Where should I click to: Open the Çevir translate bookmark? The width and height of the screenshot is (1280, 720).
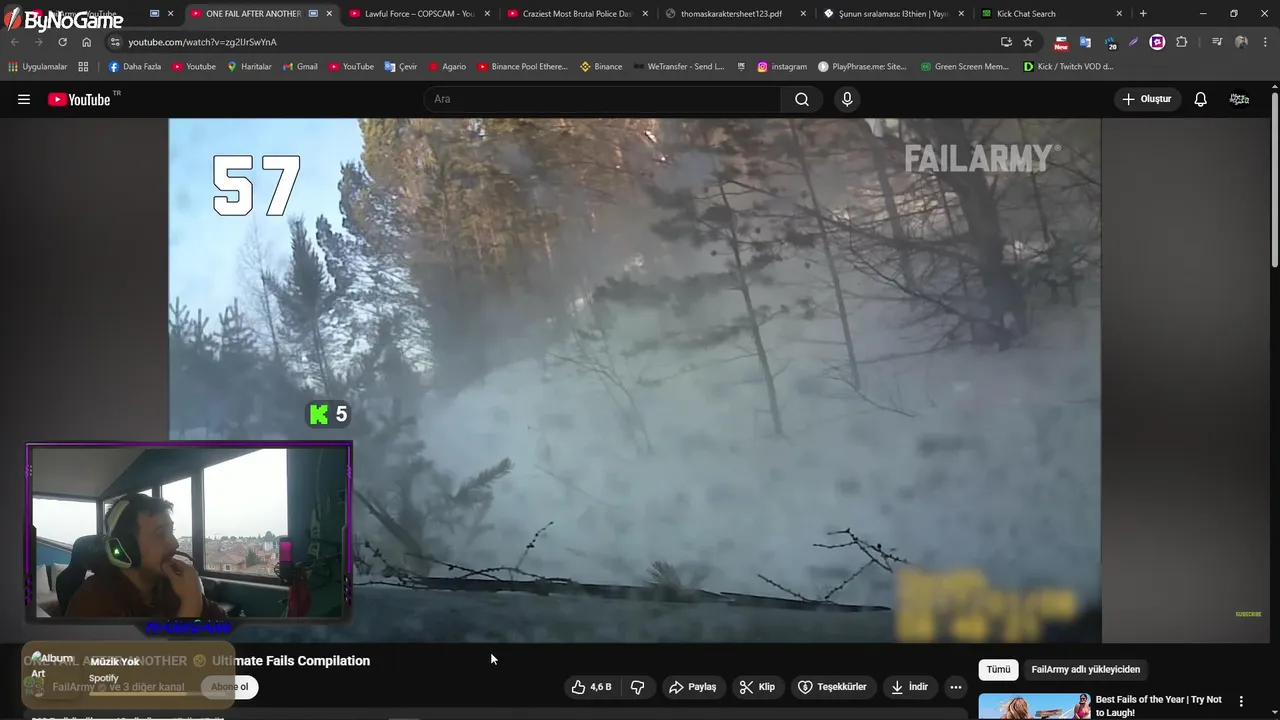tap(401, 67)
